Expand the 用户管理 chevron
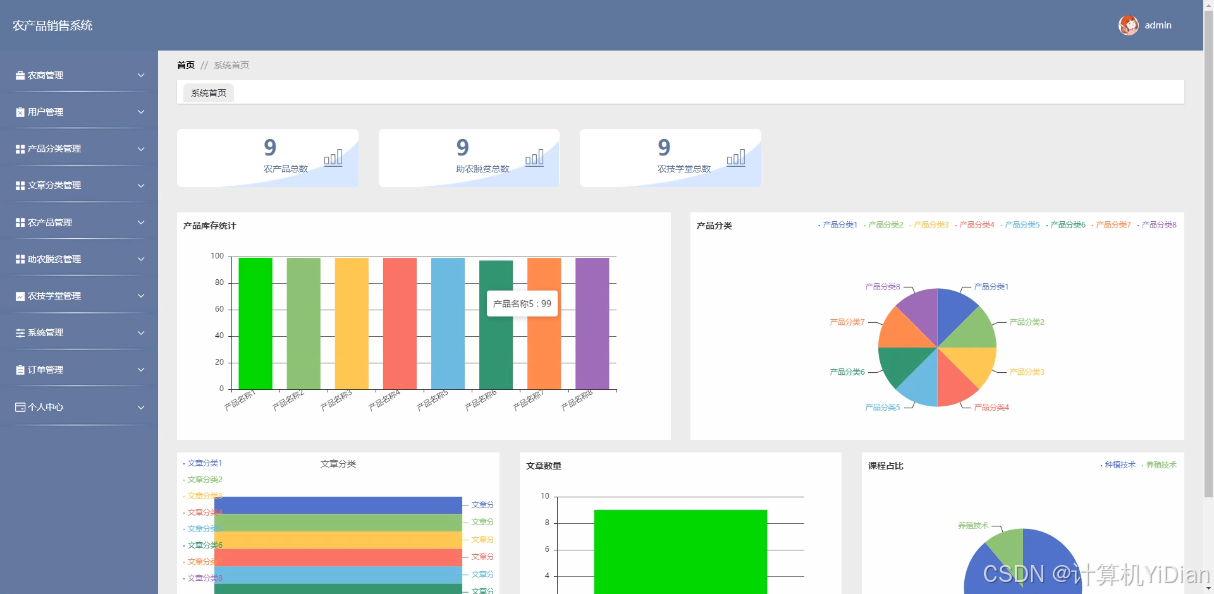1214x594 pixels. (141, 112)
